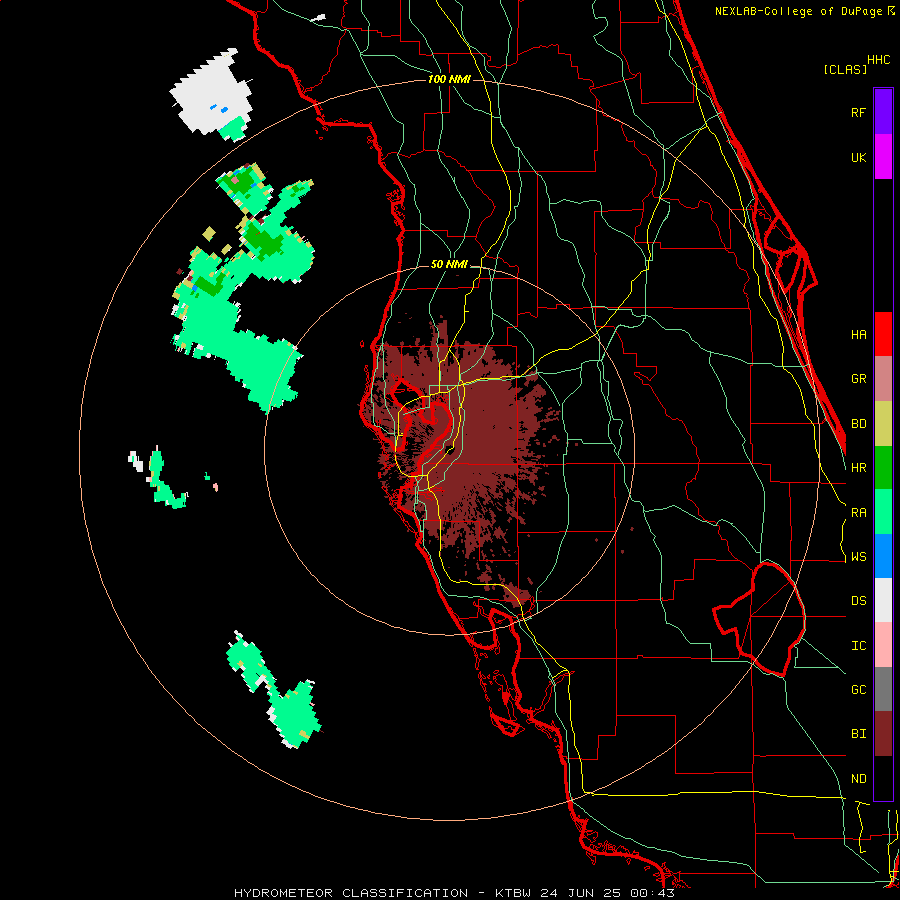Click the BI dark red legend swatch

click(x=883, y=734)
